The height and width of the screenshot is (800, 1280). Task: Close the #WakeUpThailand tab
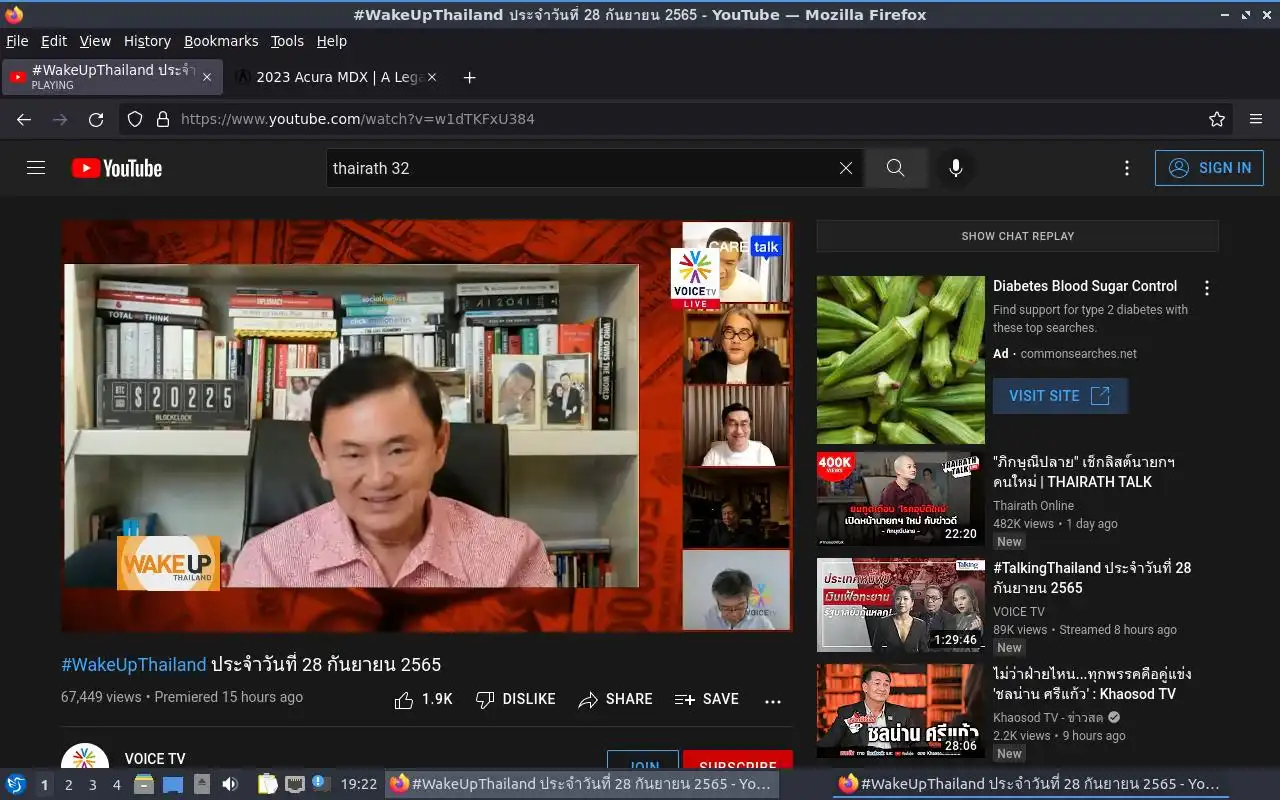pos(207,77)
